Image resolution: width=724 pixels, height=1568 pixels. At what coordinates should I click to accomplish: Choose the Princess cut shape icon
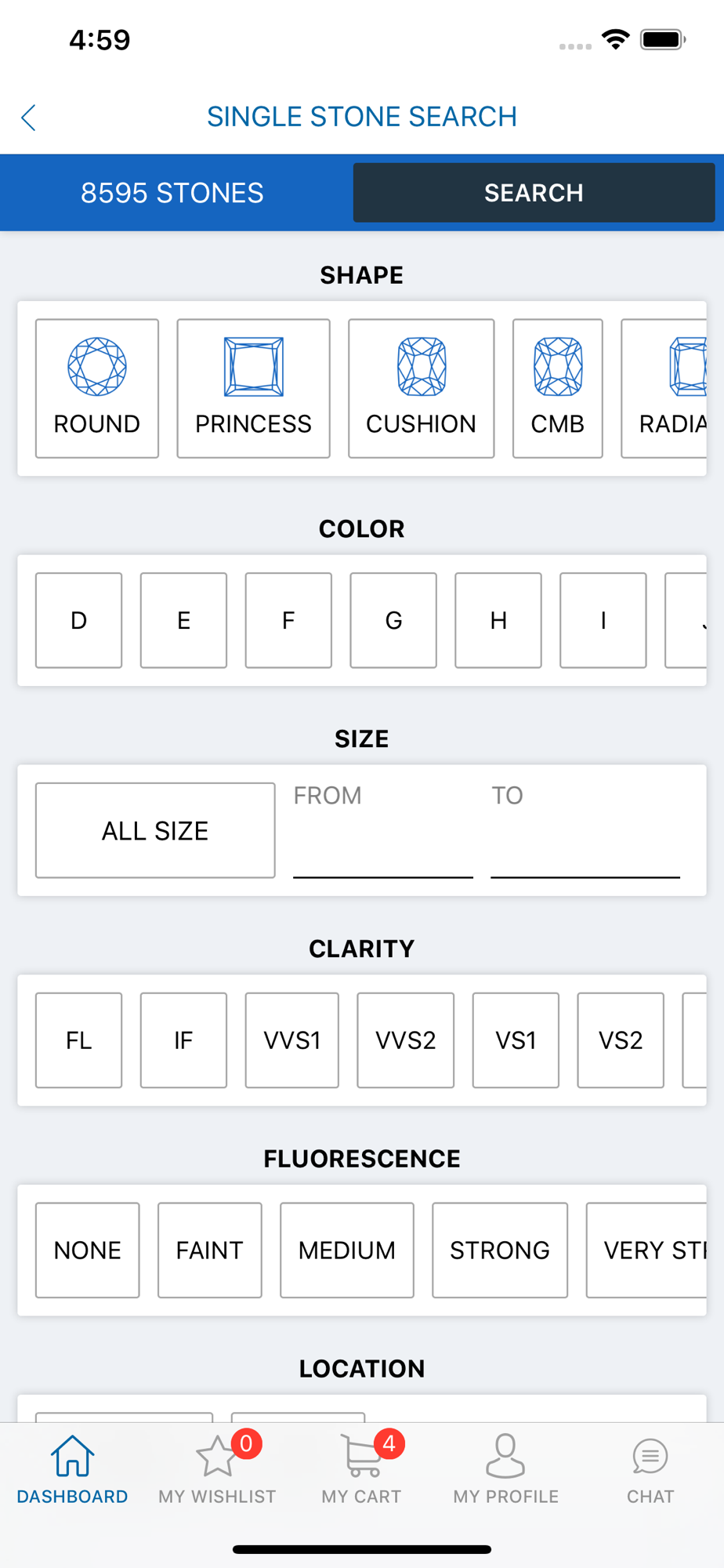253,367
